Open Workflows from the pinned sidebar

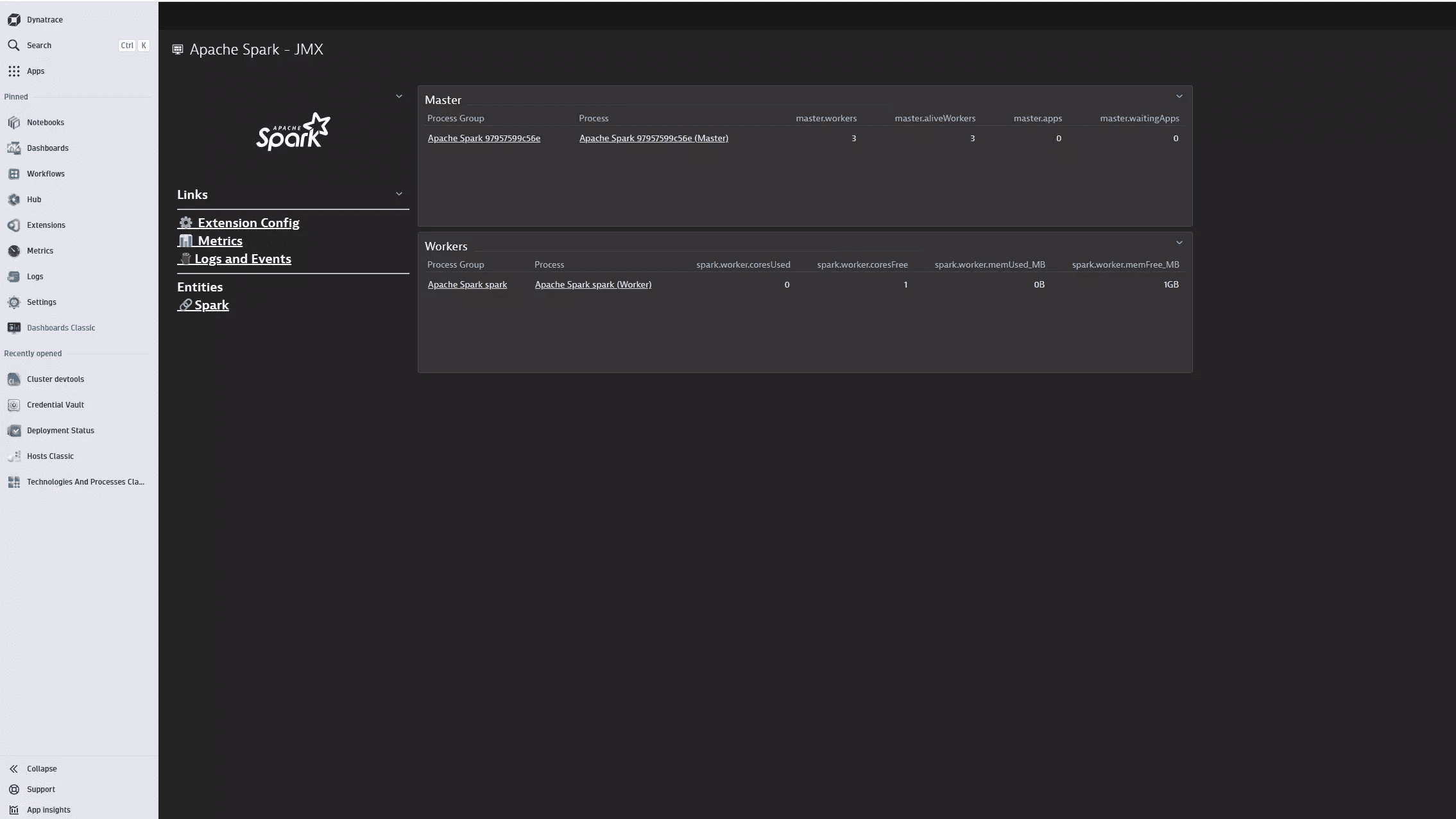46,174
